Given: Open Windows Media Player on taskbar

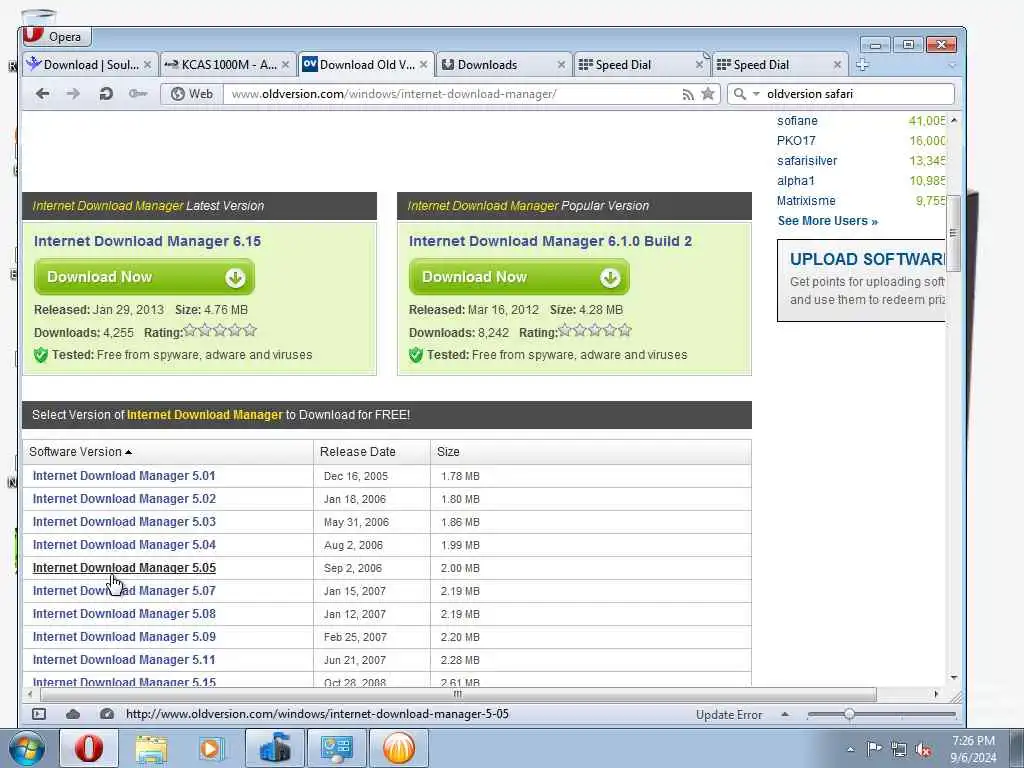Looking at the screenshot, I should click(211, 748).
